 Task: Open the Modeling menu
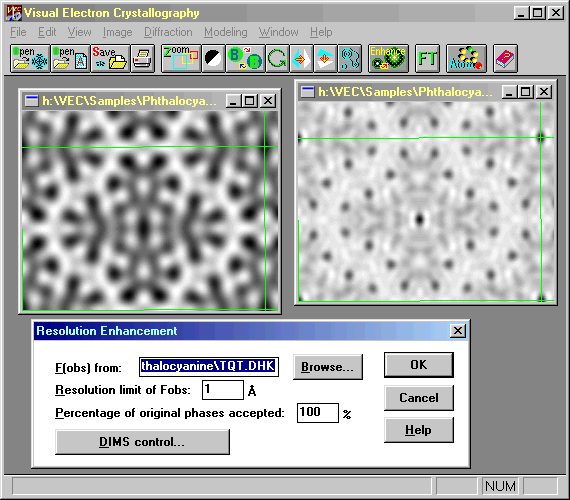[x=225, y=32]
